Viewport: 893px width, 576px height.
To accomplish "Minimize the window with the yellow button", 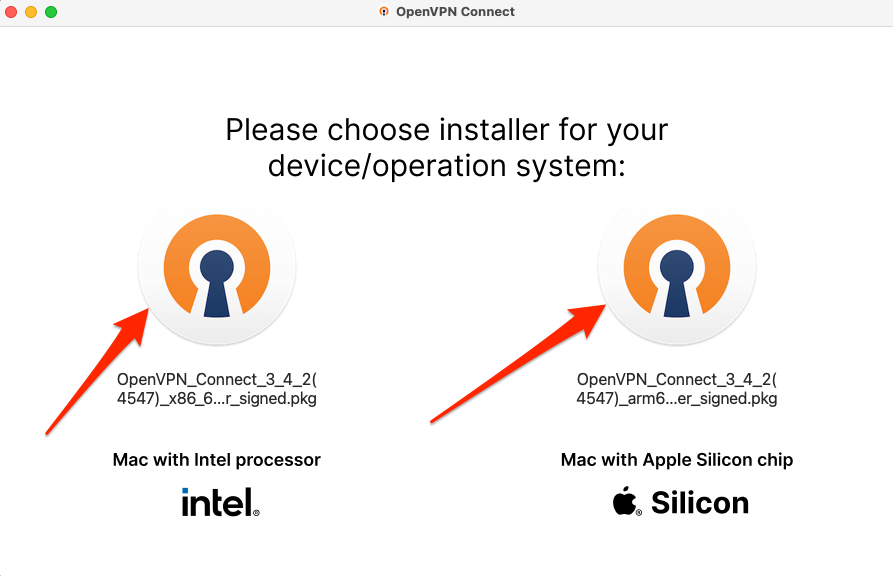I will (31, 12).
